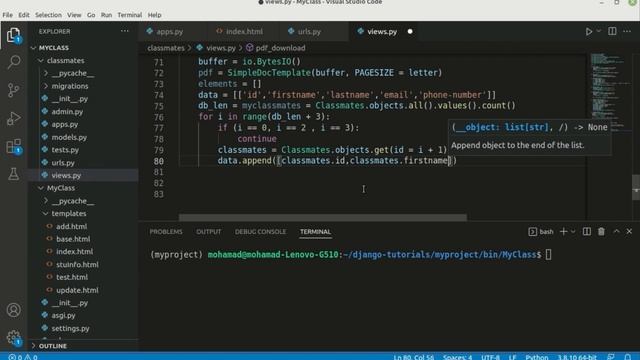Screen dimensions: 640x360
Task: Switch to the index.html editor tab
Action: (x=244, y=31)
